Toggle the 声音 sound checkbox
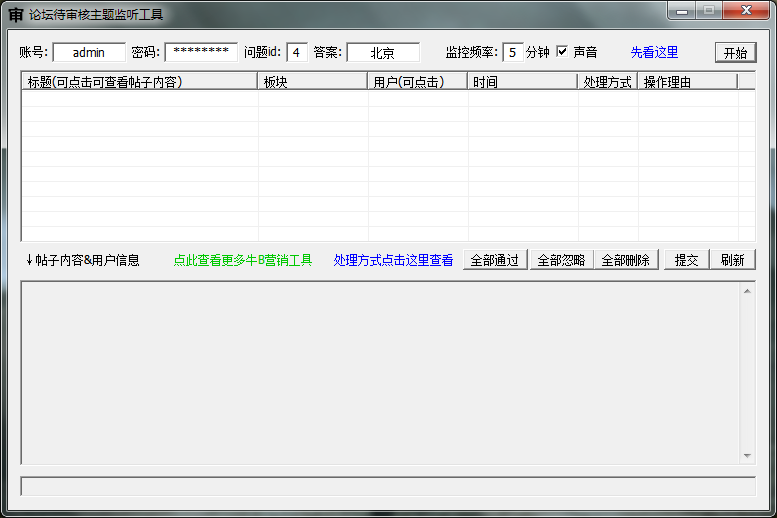Viewport: 777px width, 518px height. [x=562, y=52]
